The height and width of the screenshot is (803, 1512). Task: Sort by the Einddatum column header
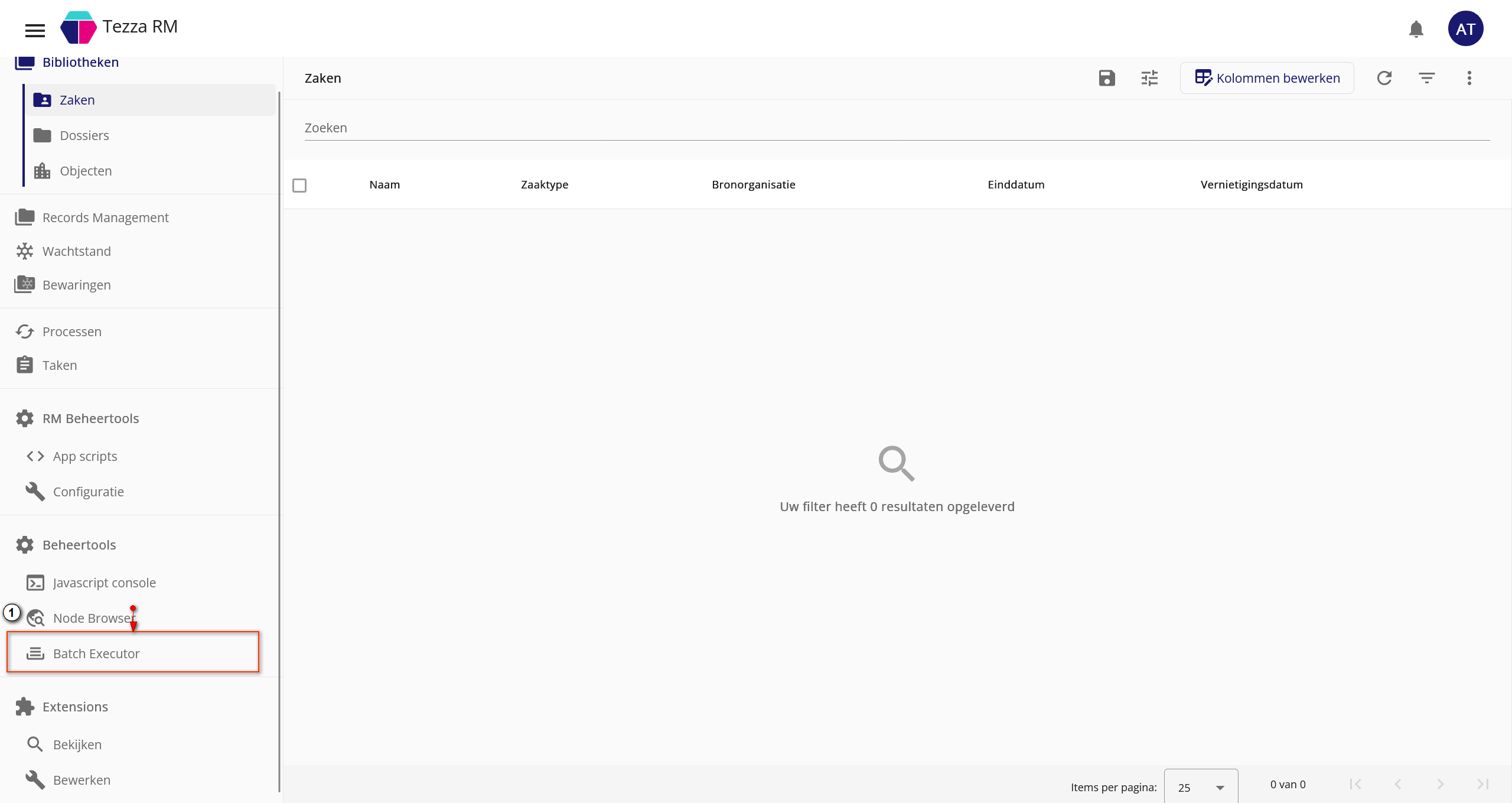[x=1016, y=184]
